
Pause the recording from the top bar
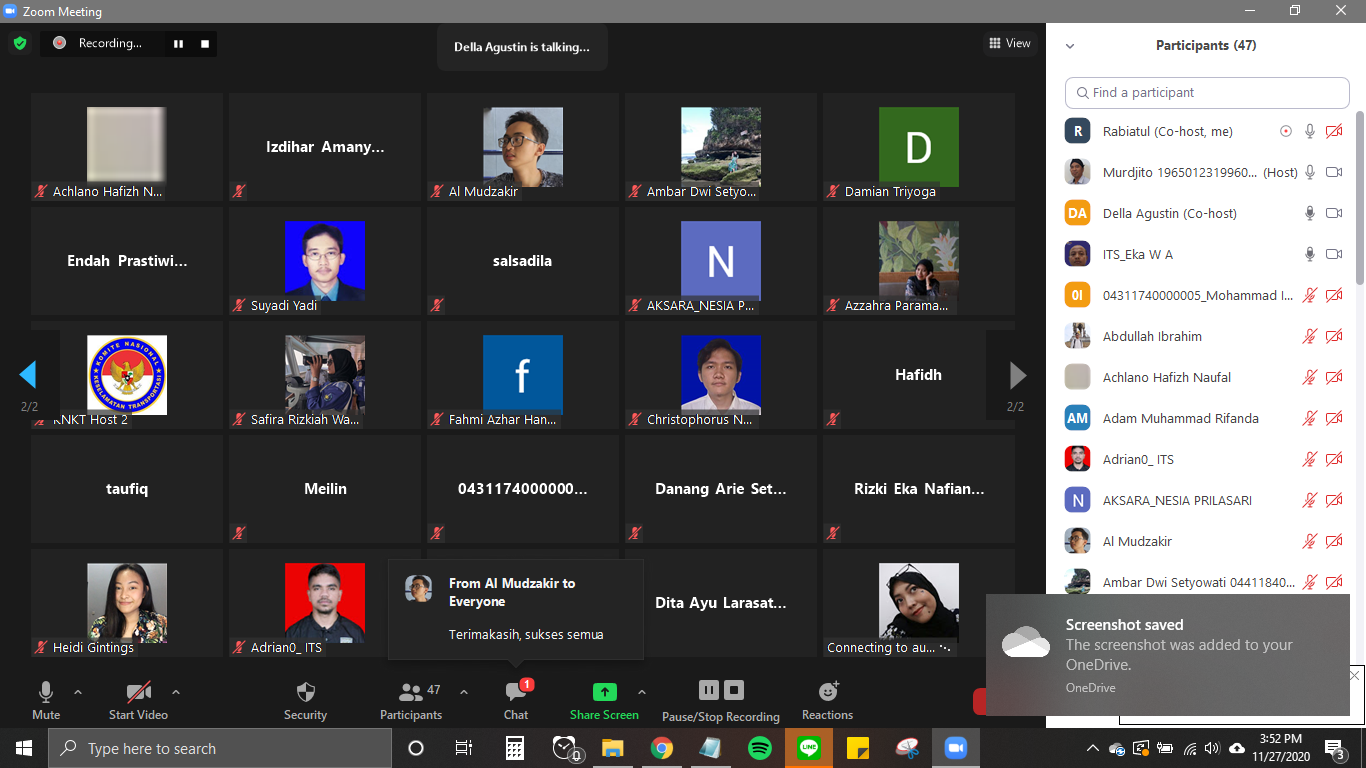[x=179, y=44]
